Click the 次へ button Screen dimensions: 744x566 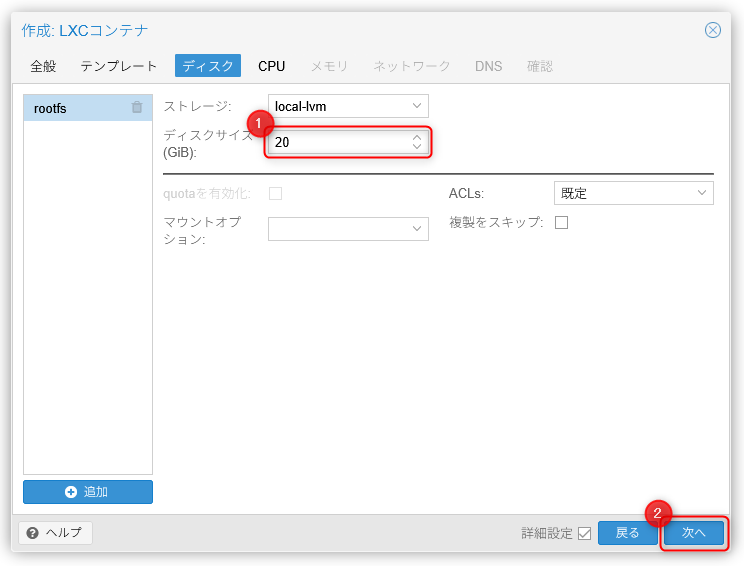(x=694, y=533)
